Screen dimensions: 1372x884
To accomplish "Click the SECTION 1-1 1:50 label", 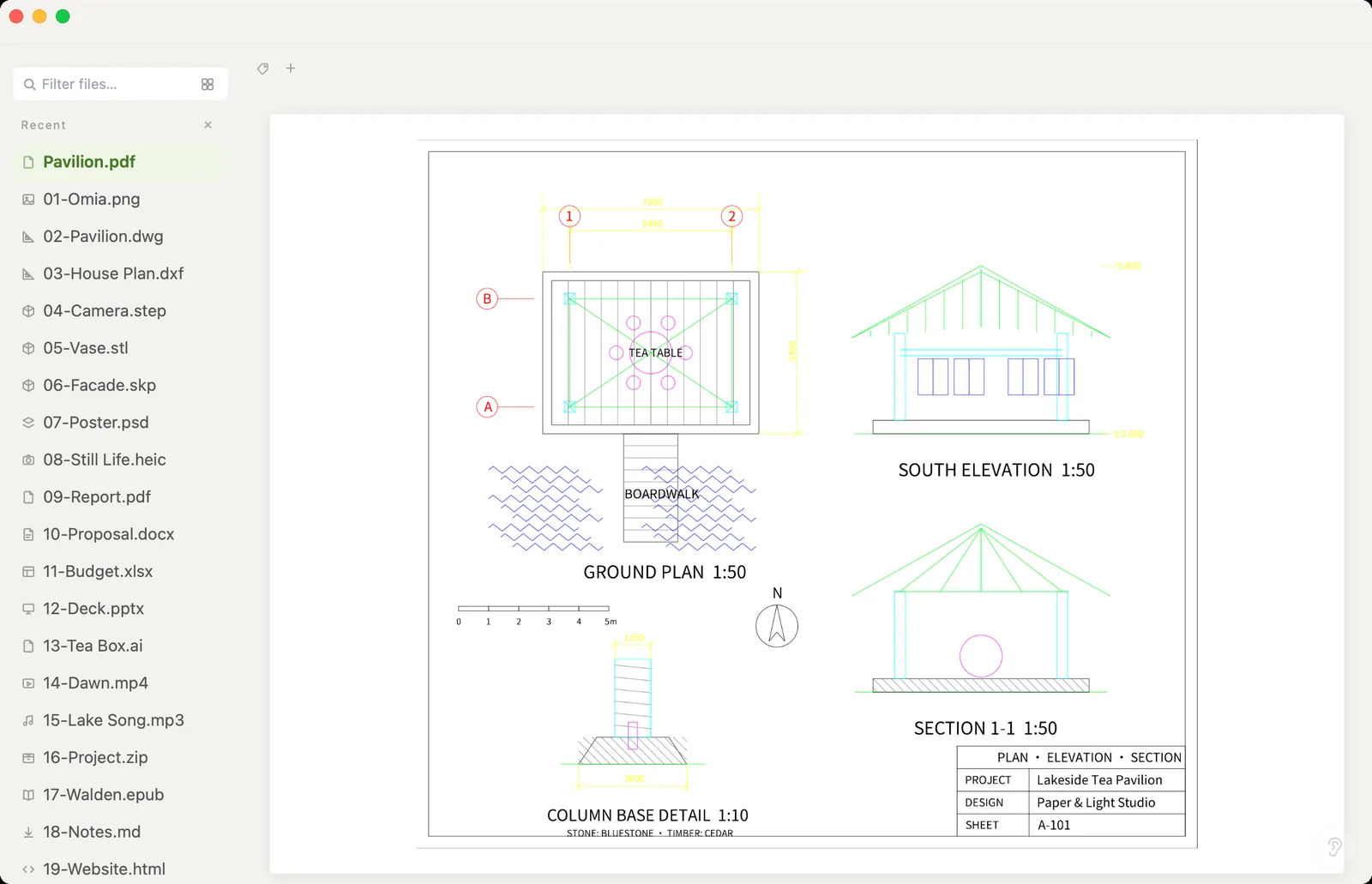I will 985,728.
